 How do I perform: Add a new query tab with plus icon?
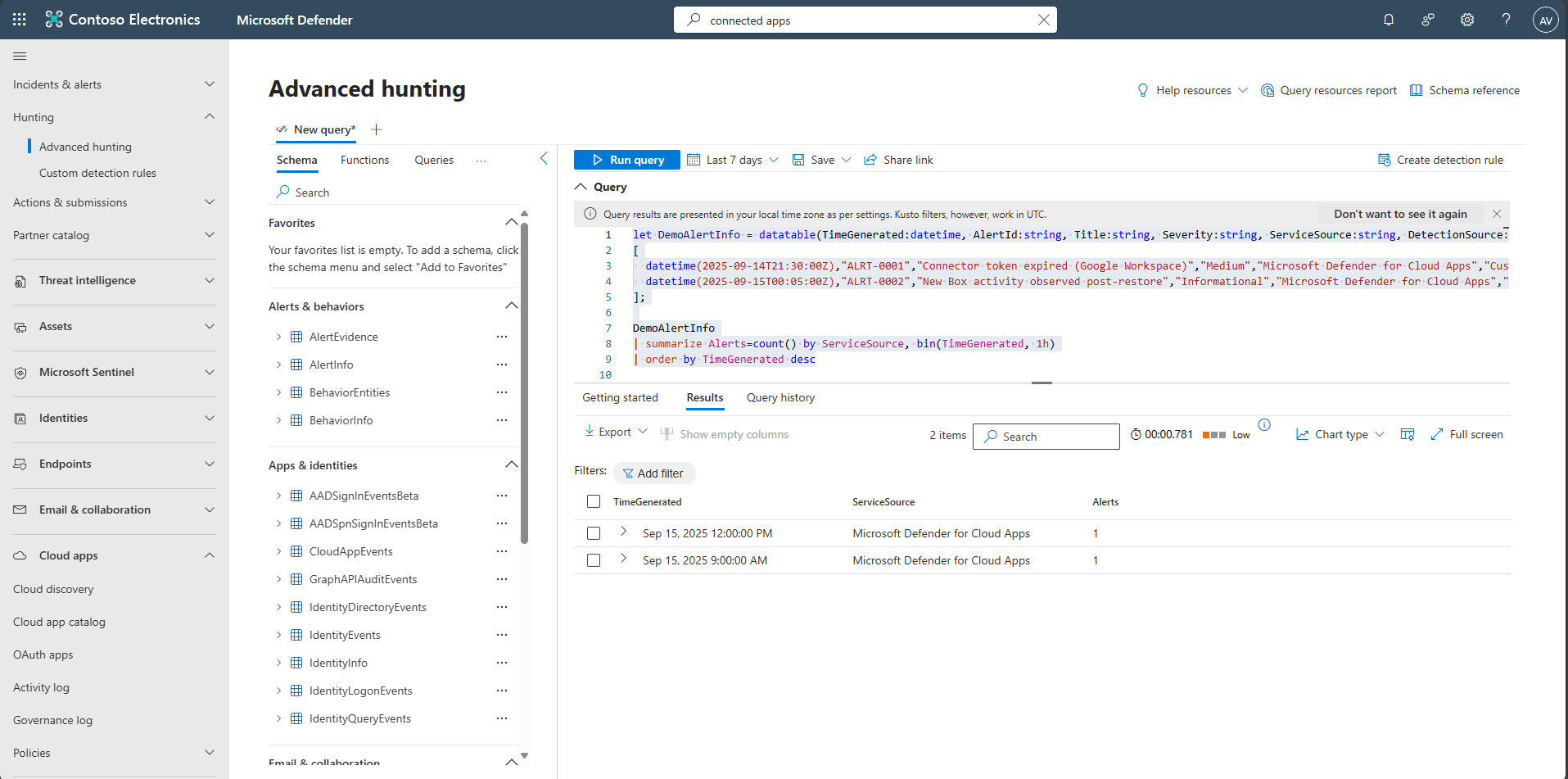[377, 129]
